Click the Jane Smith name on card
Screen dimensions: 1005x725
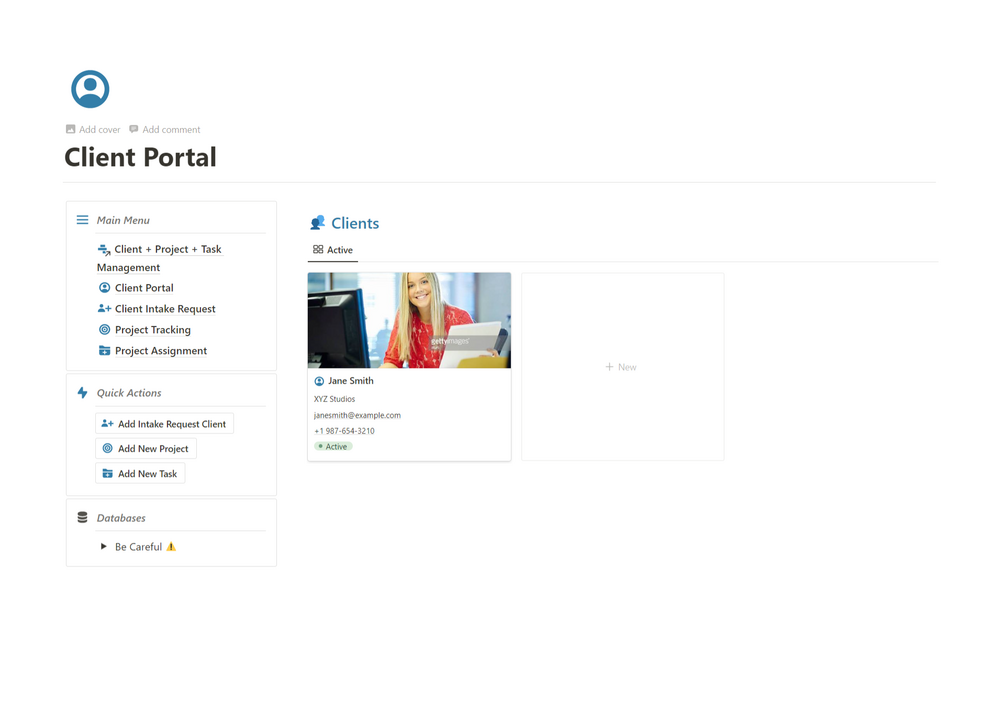[x=351, y=381]
